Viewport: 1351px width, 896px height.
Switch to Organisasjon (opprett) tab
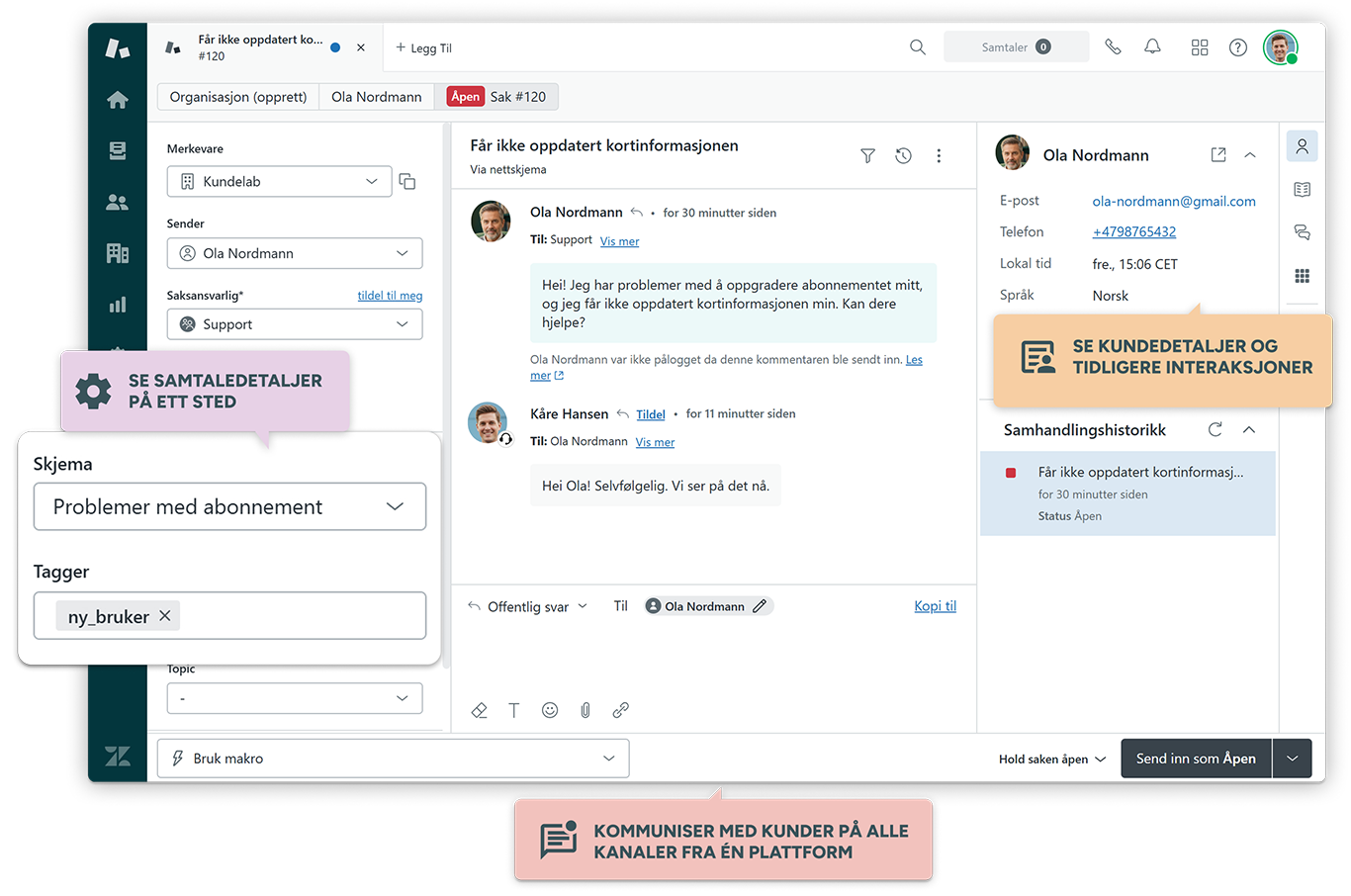[238, 97]
